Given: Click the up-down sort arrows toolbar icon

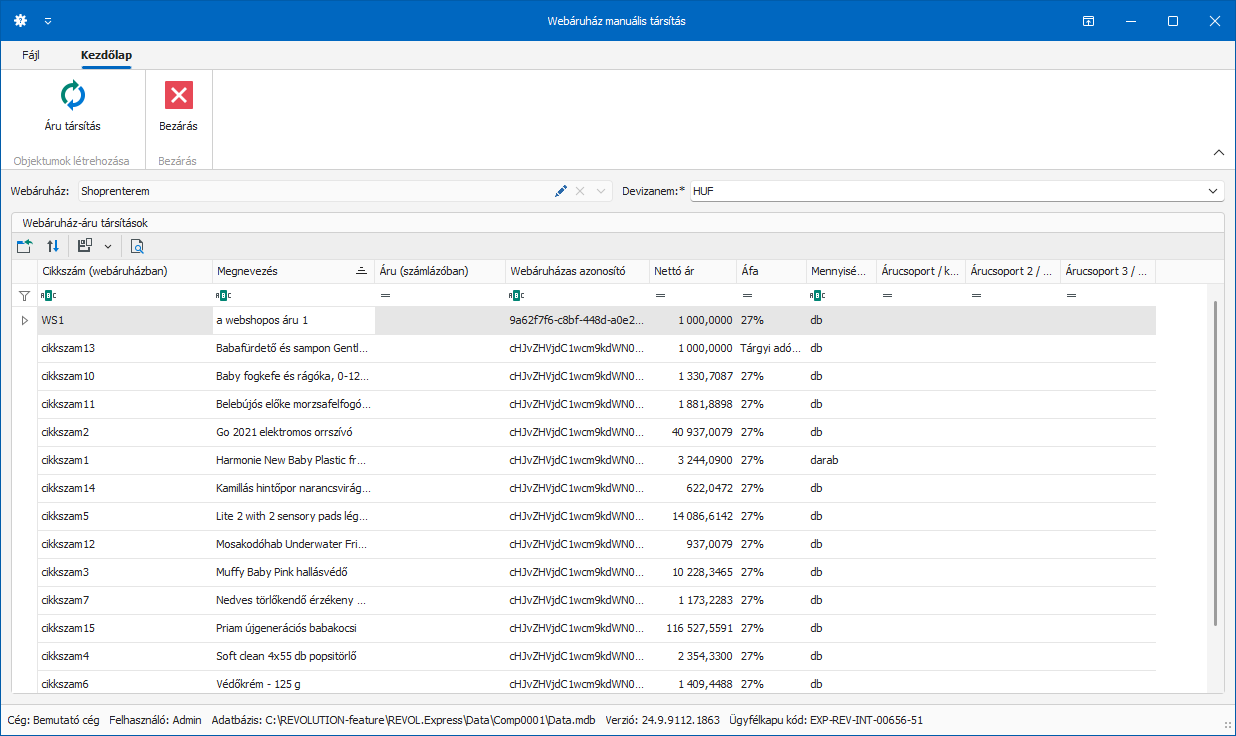Looking at the screenshot, I should click(x=53, y=246).
